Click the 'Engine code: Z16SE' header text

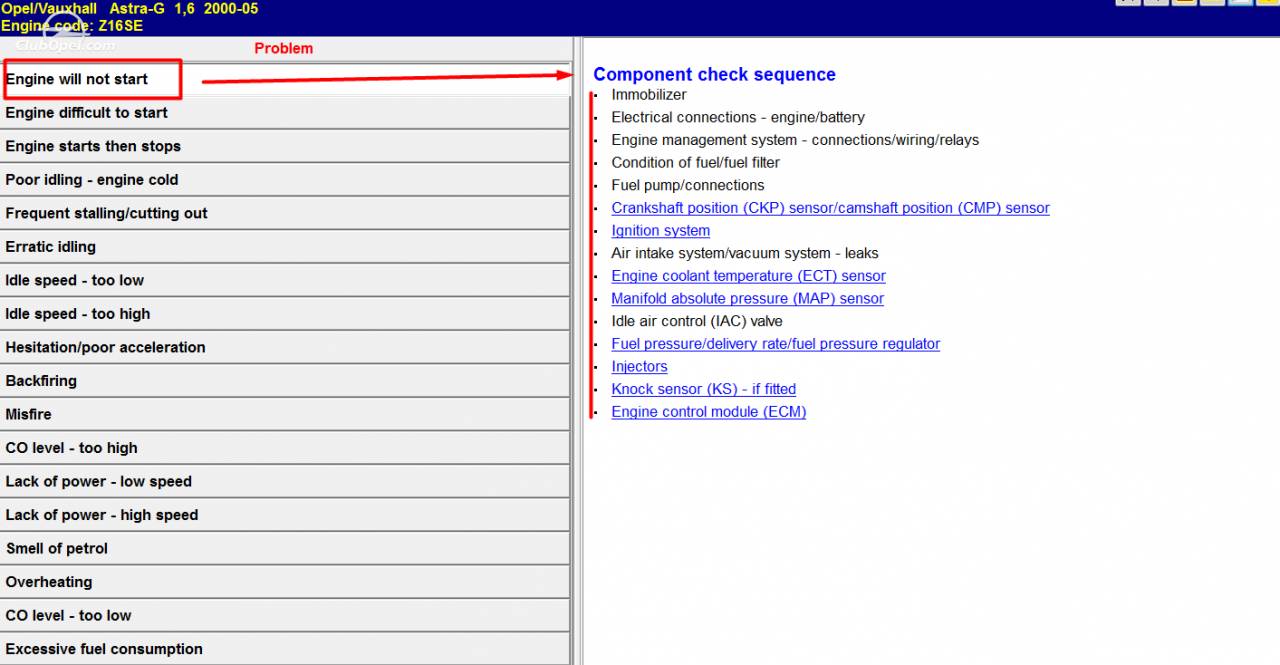[x=72, y=26]
